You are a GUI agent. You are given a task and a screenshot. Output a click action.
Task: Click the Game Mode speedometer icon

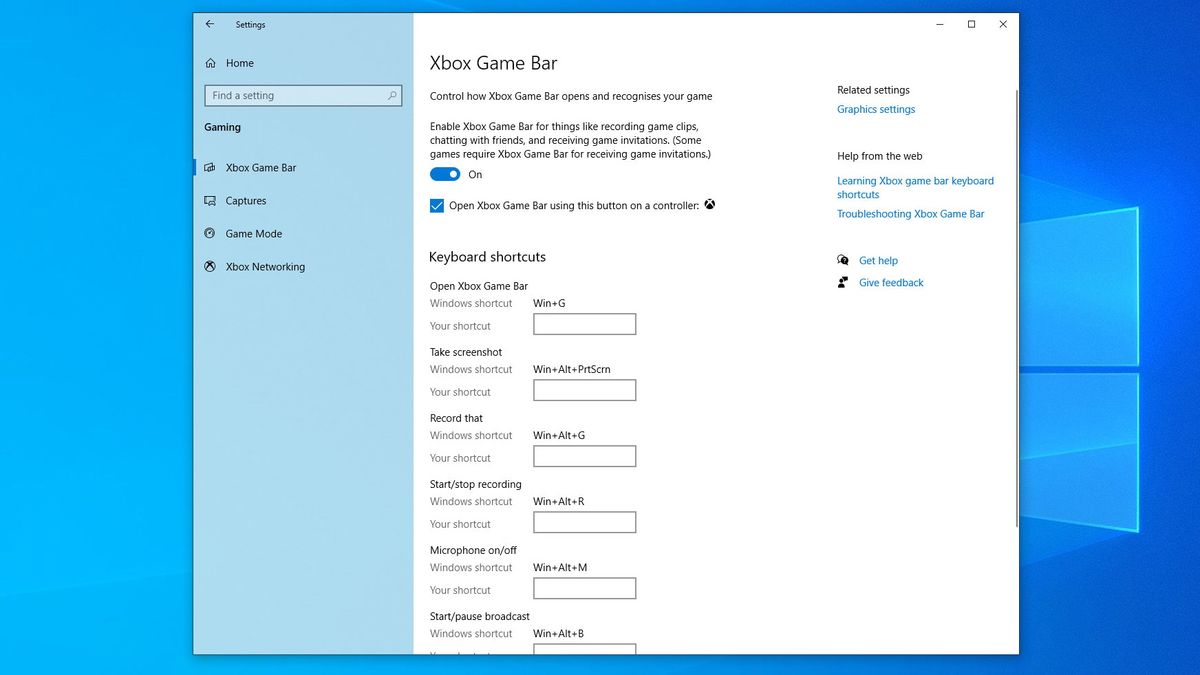(x=209, y=233)
